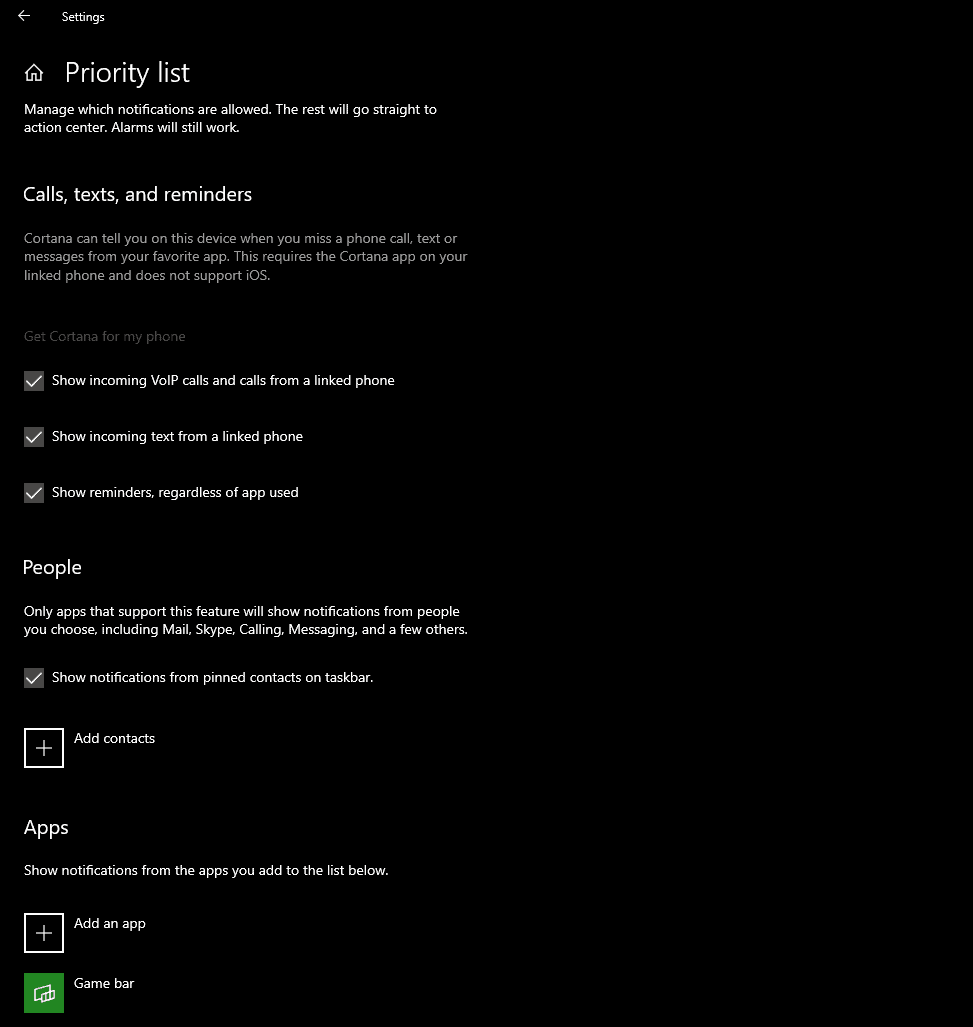The image size is (973, 1027).
Task: Click the Settings window title text
Action: click(83, 17)
